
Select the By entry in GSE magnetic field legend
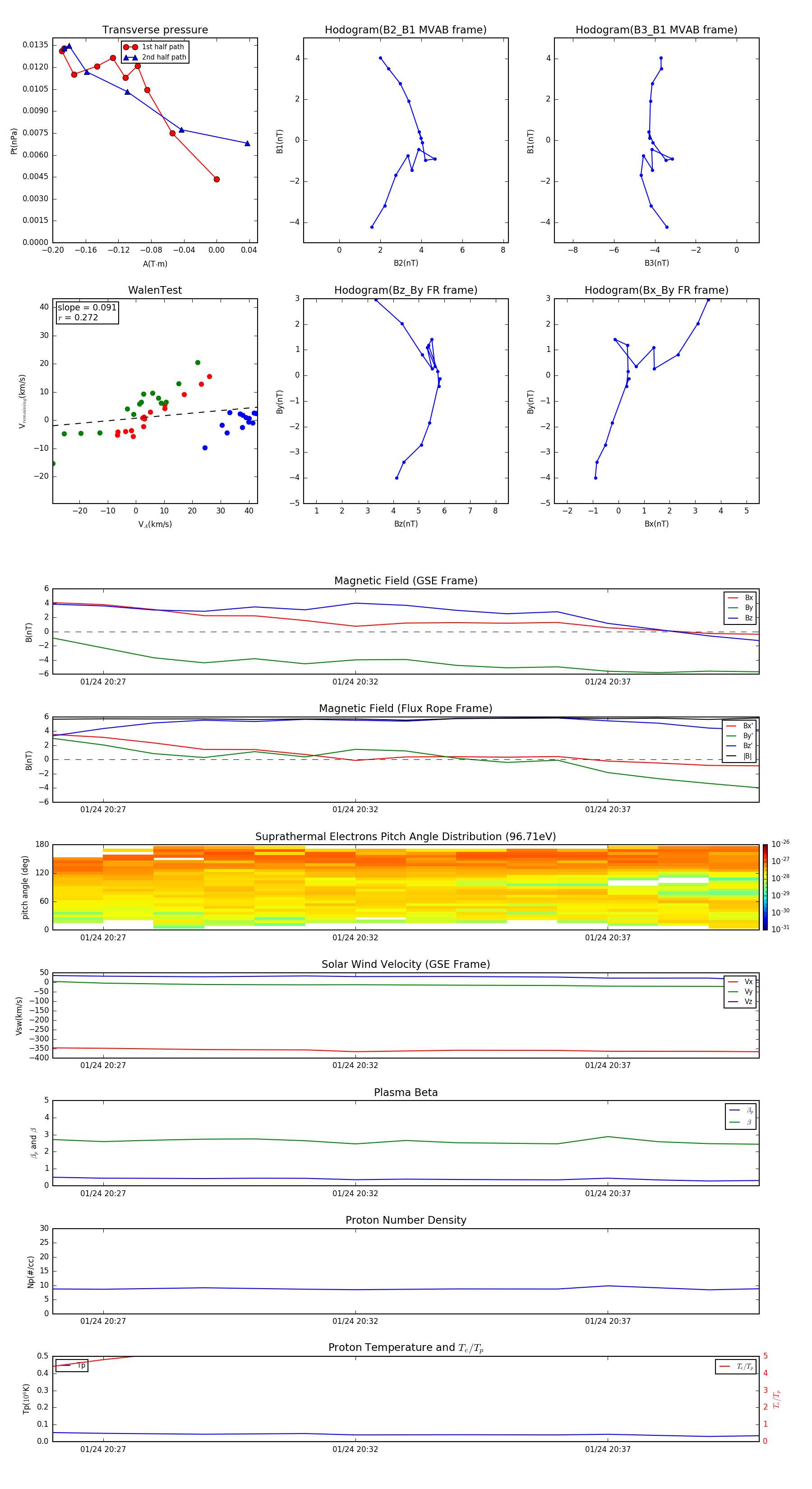coord(740,608)
